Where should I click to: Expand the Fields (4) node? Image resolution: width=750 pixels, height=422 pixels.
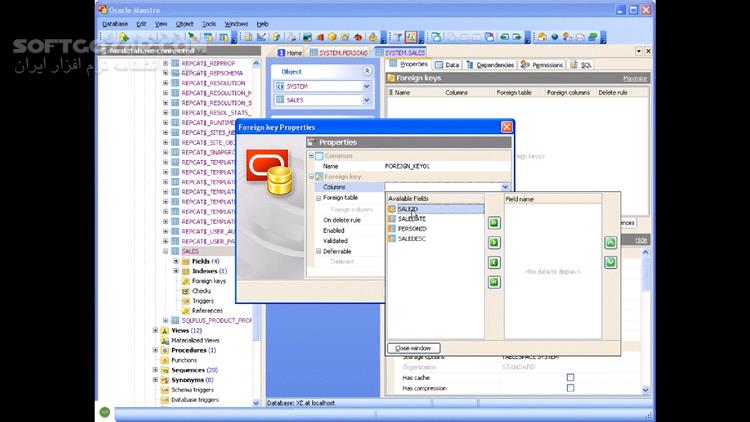[x=176, y=261]
